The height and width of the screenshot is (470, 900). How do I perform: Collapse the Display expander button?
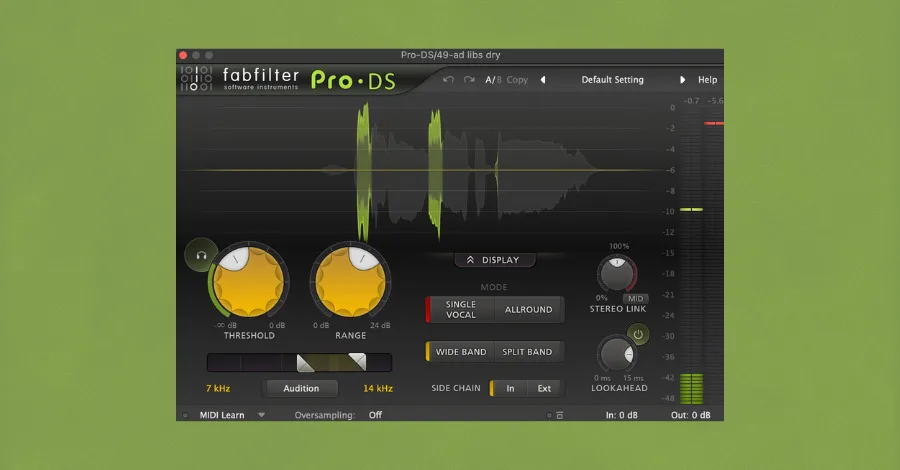[x=494, y=260]
